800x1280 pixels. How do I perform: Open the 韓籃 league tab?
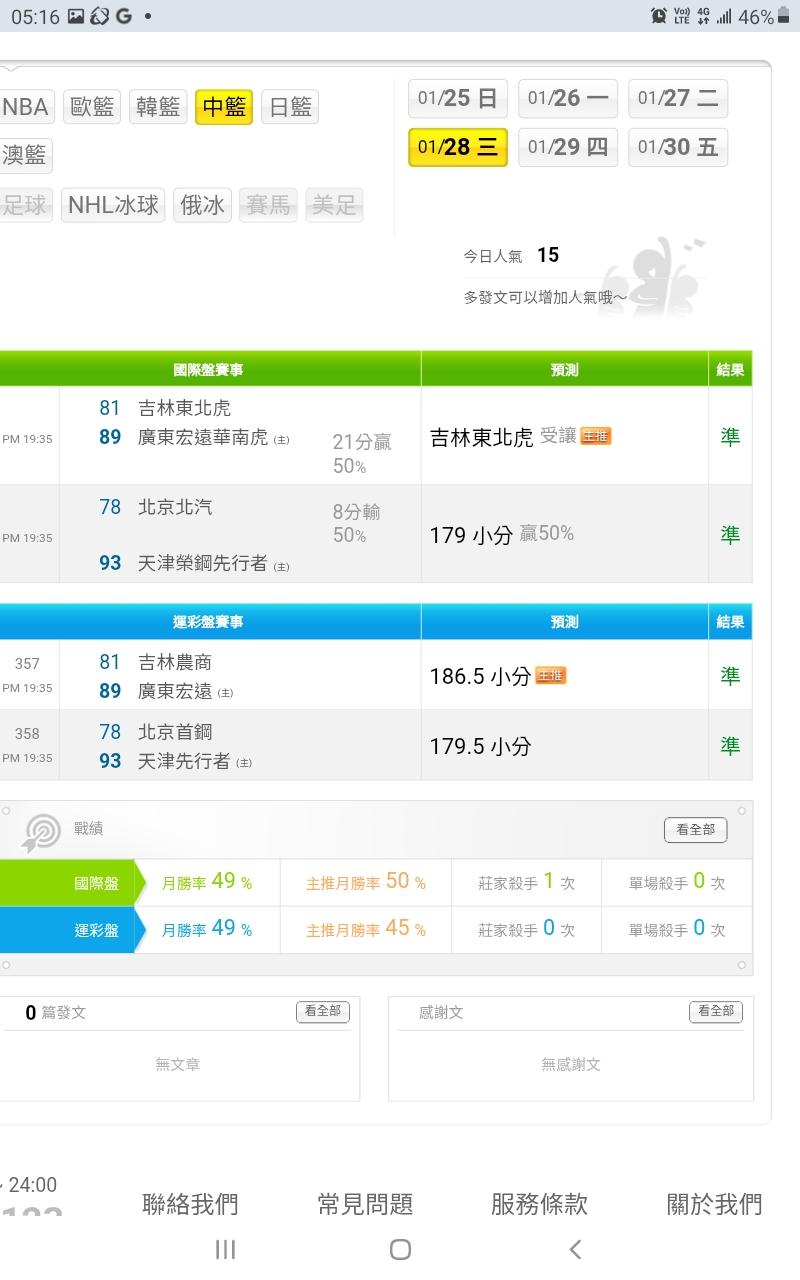[158, 107]
